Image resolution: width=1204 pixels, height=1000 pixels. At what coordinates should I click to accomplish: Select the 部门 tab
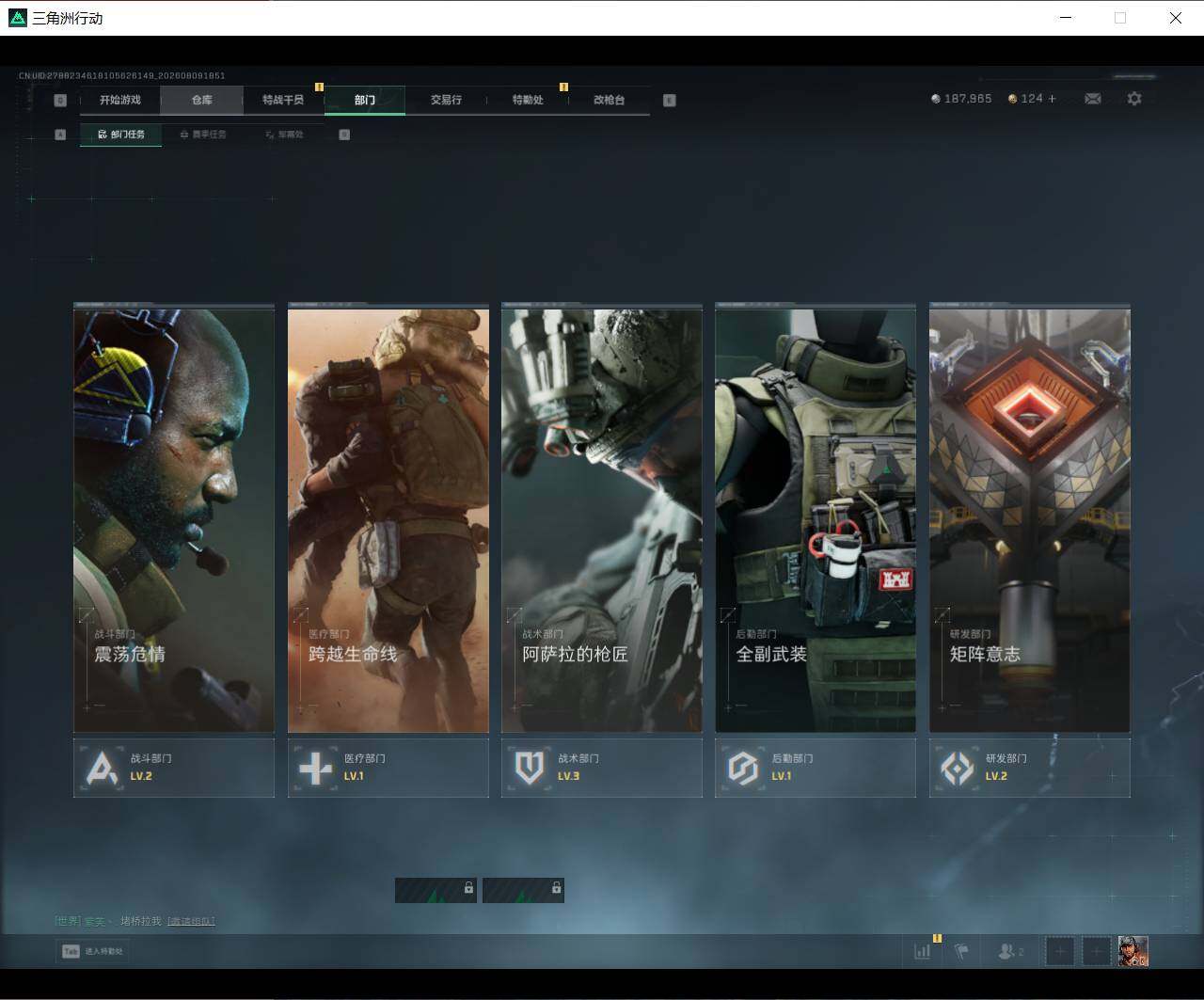tap(365, 100)
